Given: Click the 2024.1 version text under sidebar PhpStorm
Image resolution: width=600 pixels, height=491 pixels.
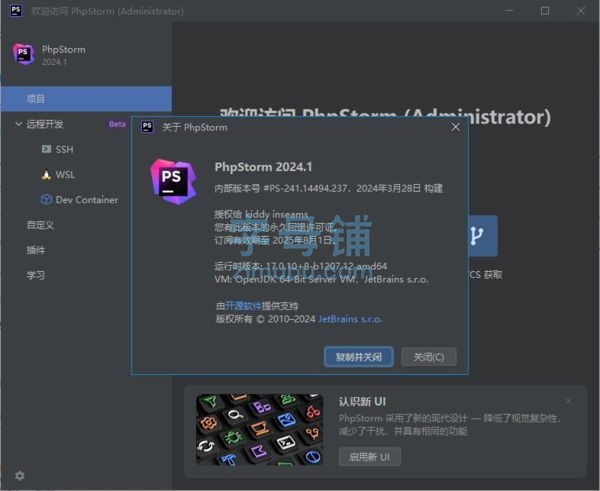Looking at the screenshot, I should (54, 62).
